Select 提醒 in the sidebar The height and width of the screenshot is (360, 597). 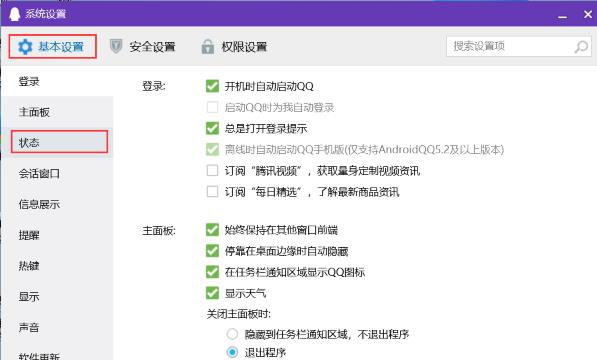[x=57, y=235]
